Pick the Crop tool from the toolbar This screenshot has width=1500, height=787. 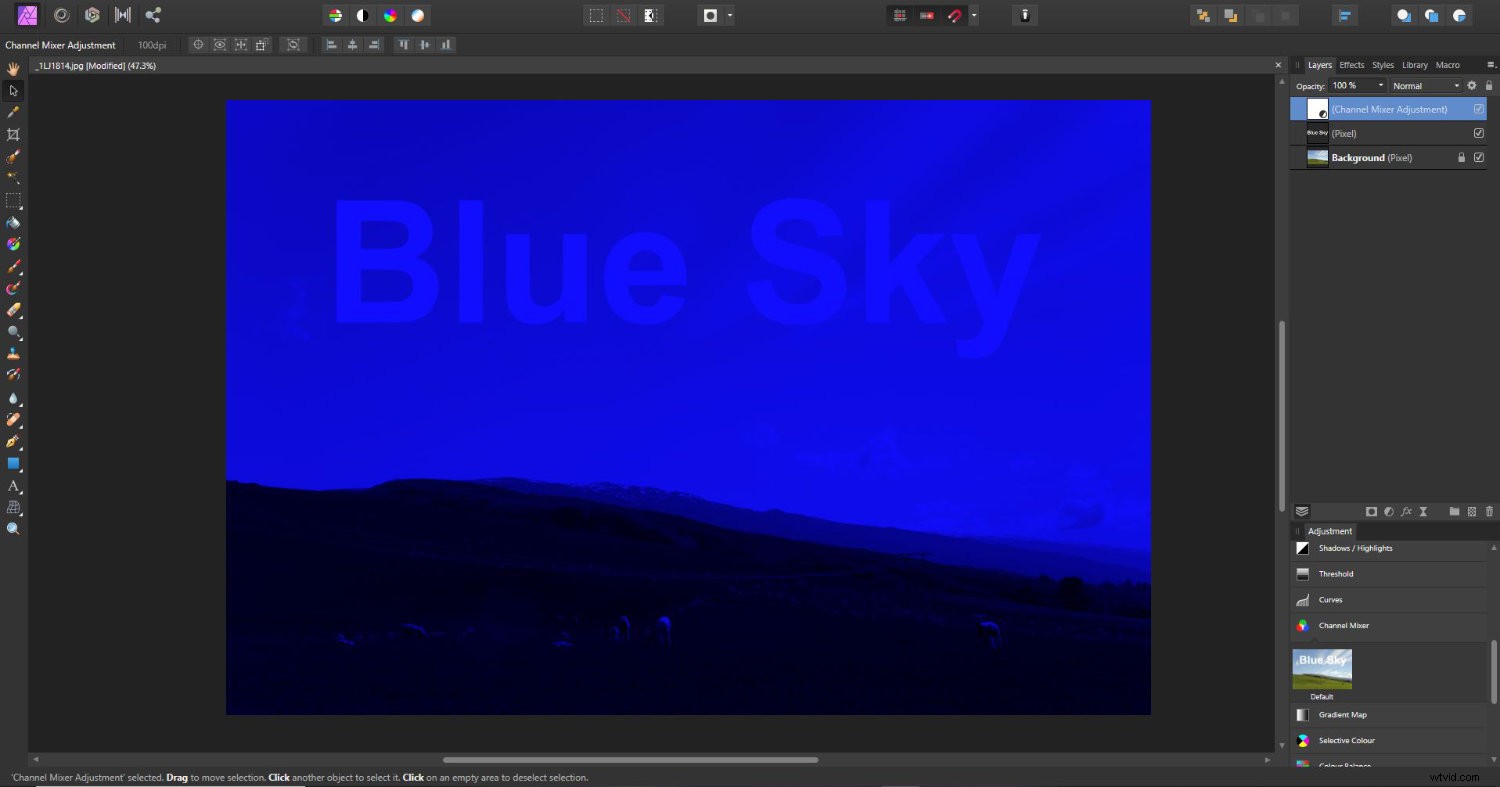pyautogui.click(x=13, y=134)
